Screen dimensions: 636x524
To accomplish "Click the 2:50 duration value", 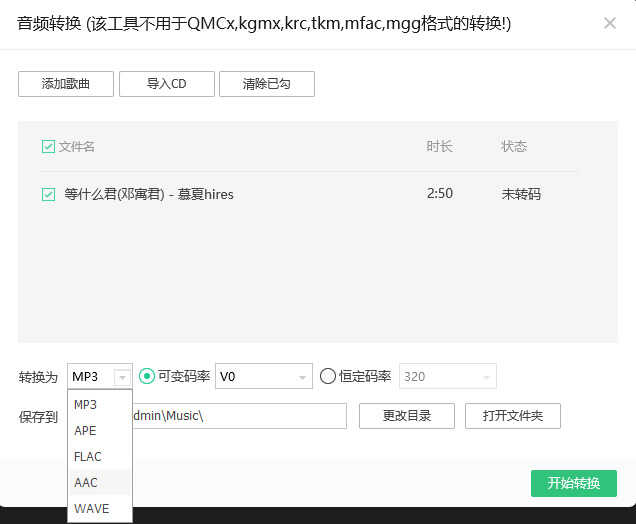I will click(440, 193).
